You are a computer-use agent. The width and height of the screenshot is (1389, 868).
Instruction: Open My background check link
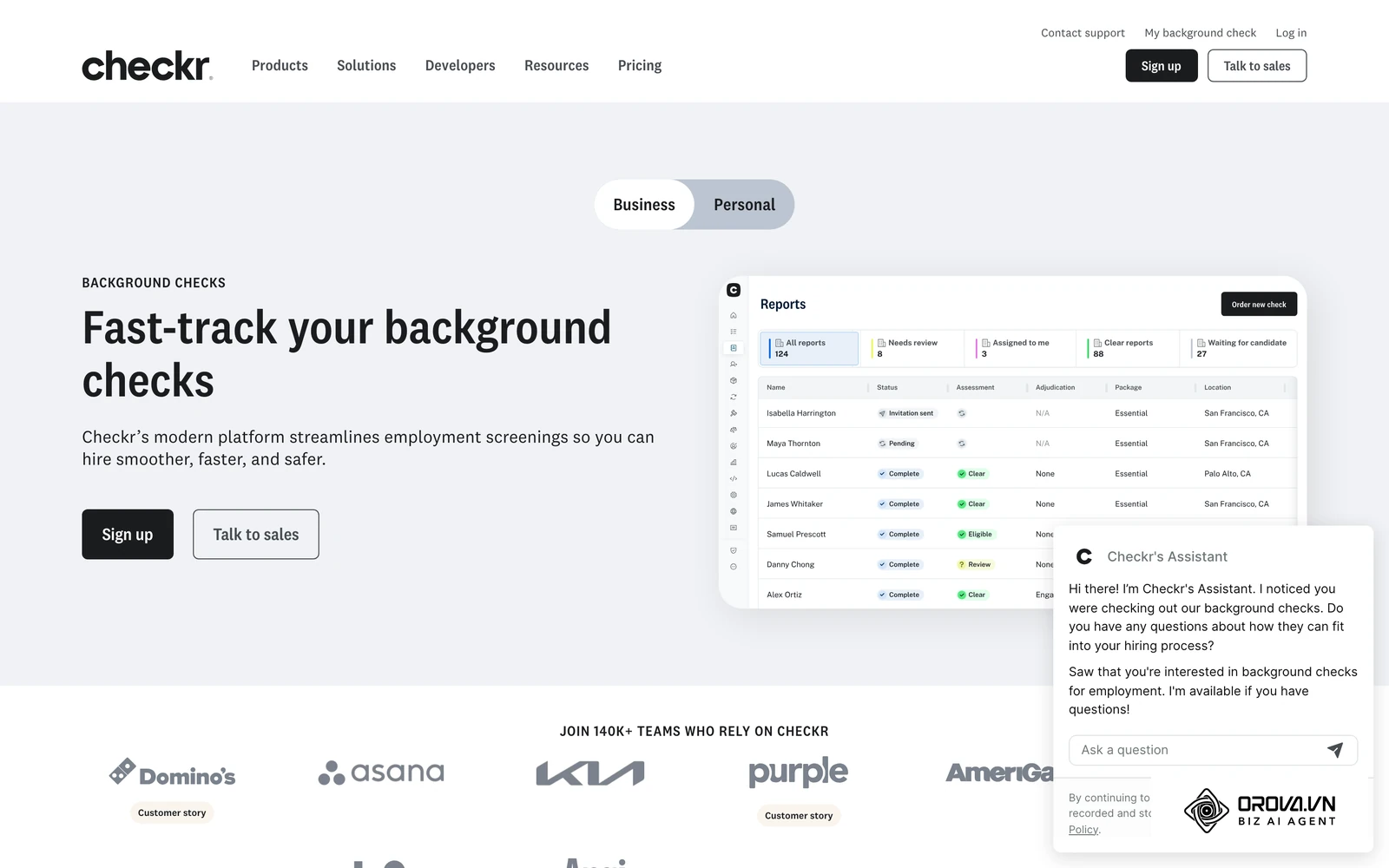pos(1200,33)
